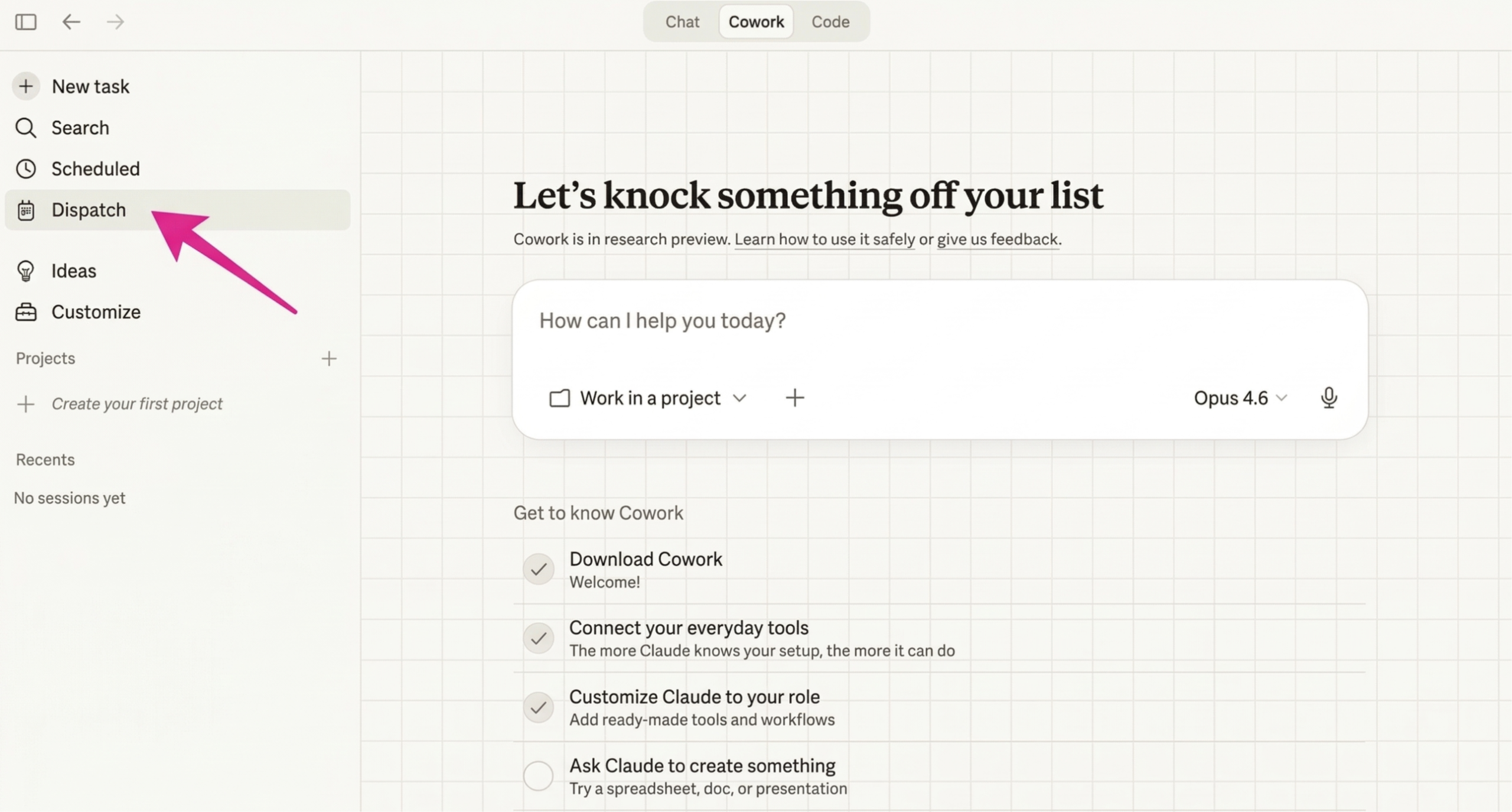Toggle the Customize Claude to your role check
The image size is (1512, 812).
click(x=538, y=707)
